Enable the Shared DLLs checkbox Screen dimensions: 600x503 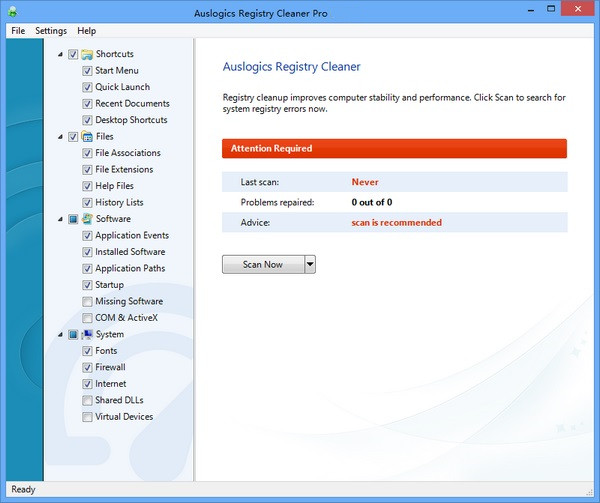point(87,400)
